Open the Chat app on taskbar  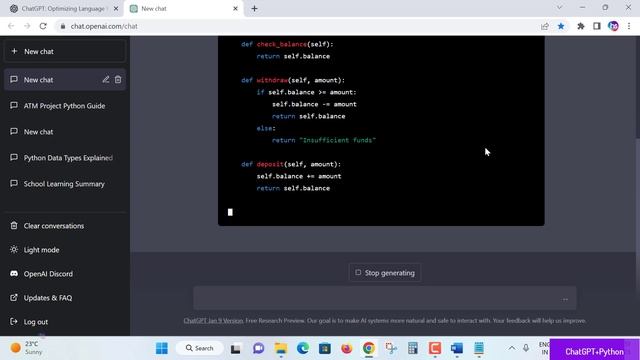click(x=258, y=348)
